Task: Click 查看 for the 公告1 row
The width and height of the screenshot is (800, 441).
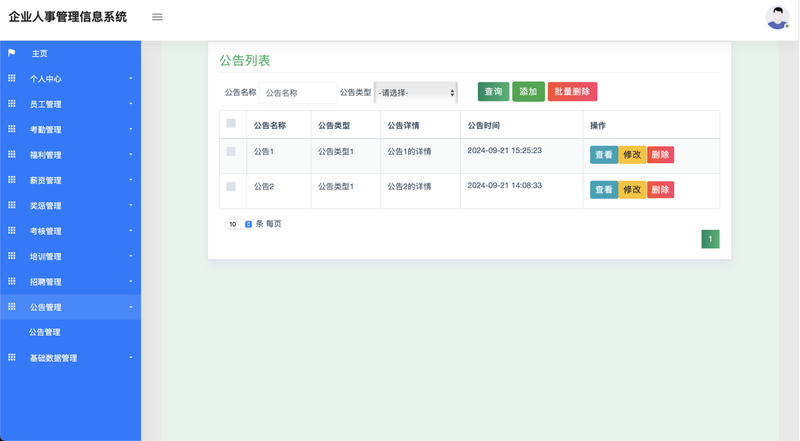Action: click(604, 155)
